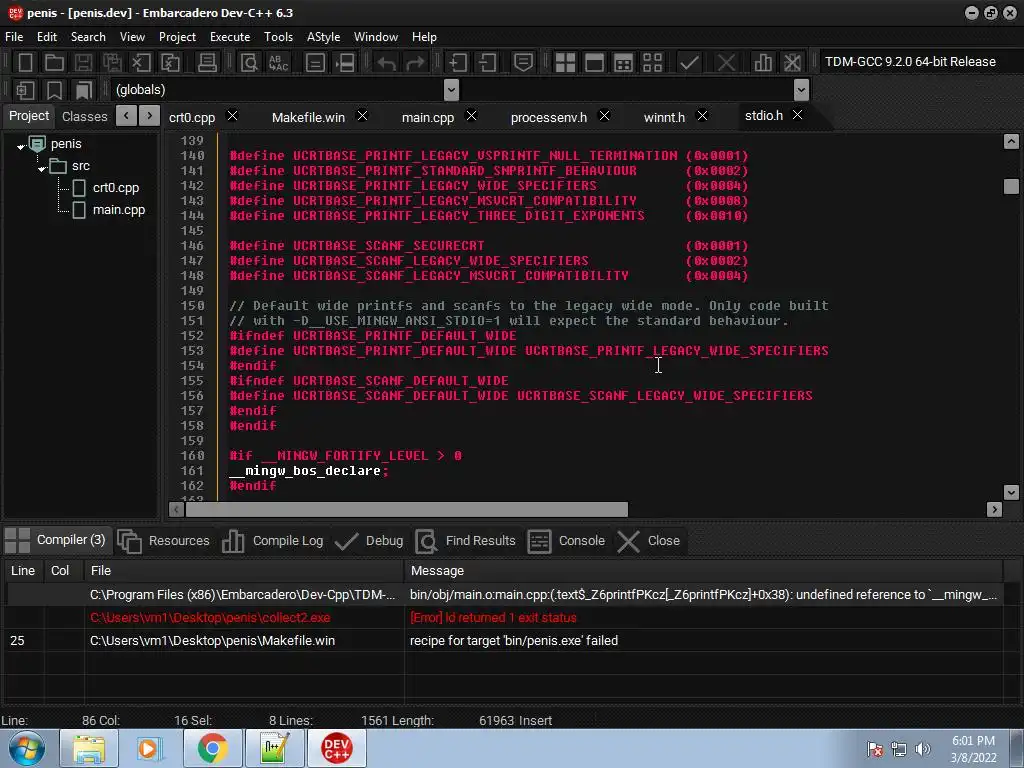Viewport: 1024px width, 768px height.
Task: Switch to the main.cpp editor tab
Action: (428, 118)
